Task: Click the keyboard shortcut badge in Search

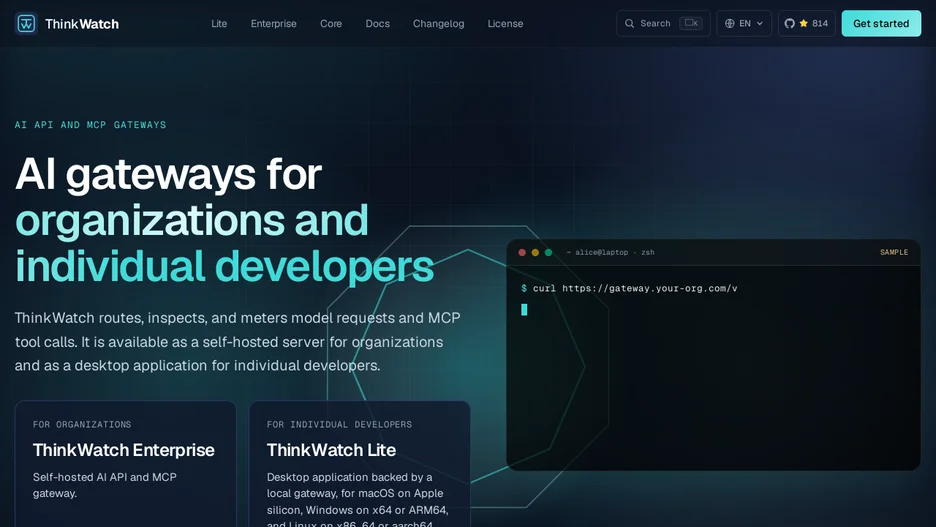Action: point(691,23)
